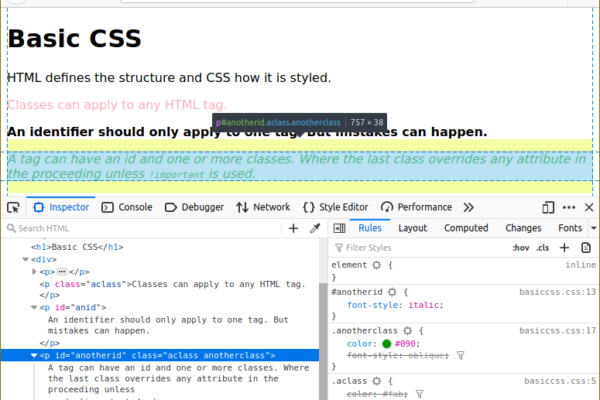Switch to the Console tab
Viewport: 600px width, 400px height.
[127, 207]
